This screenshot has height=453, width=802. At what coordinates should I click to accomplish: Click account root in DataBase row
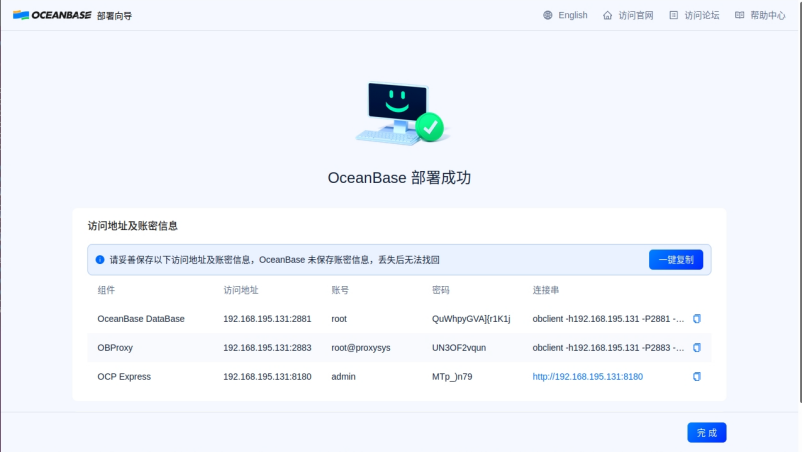click(x=339, y=319)
